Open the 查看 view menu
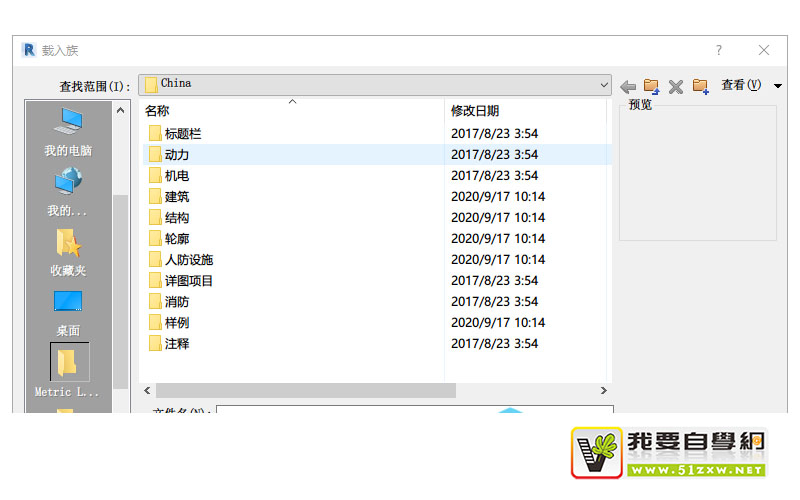The width and height of the screenshot is (800, 500). point(741,86)
